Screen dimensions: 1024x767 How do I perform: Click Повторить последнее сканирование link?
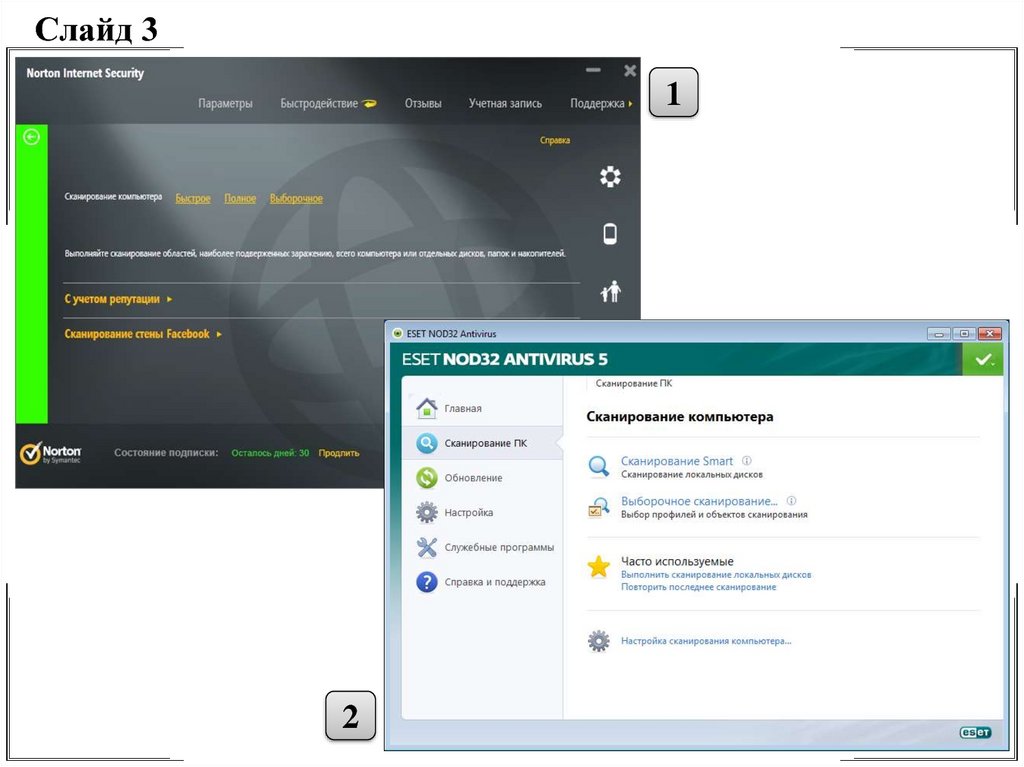point(698,587)
